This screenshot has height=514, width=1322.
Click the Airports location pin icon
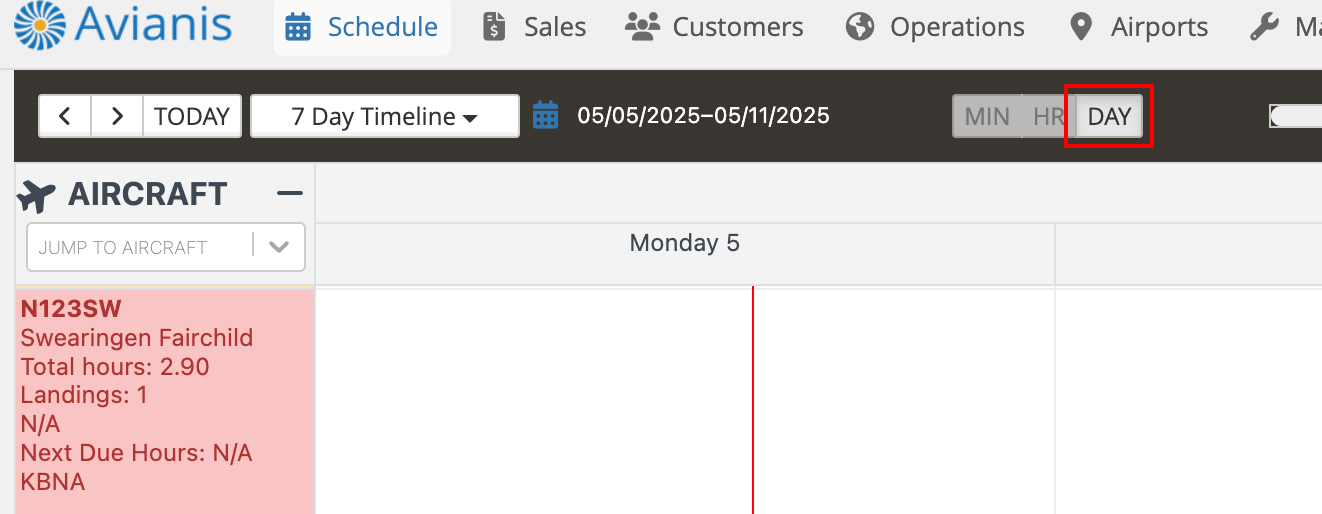click(1080, 27)
